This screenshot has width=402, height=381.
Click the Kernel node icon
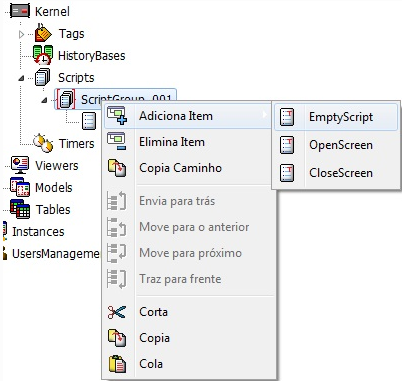pyautogui.click(x=20, y=11)
